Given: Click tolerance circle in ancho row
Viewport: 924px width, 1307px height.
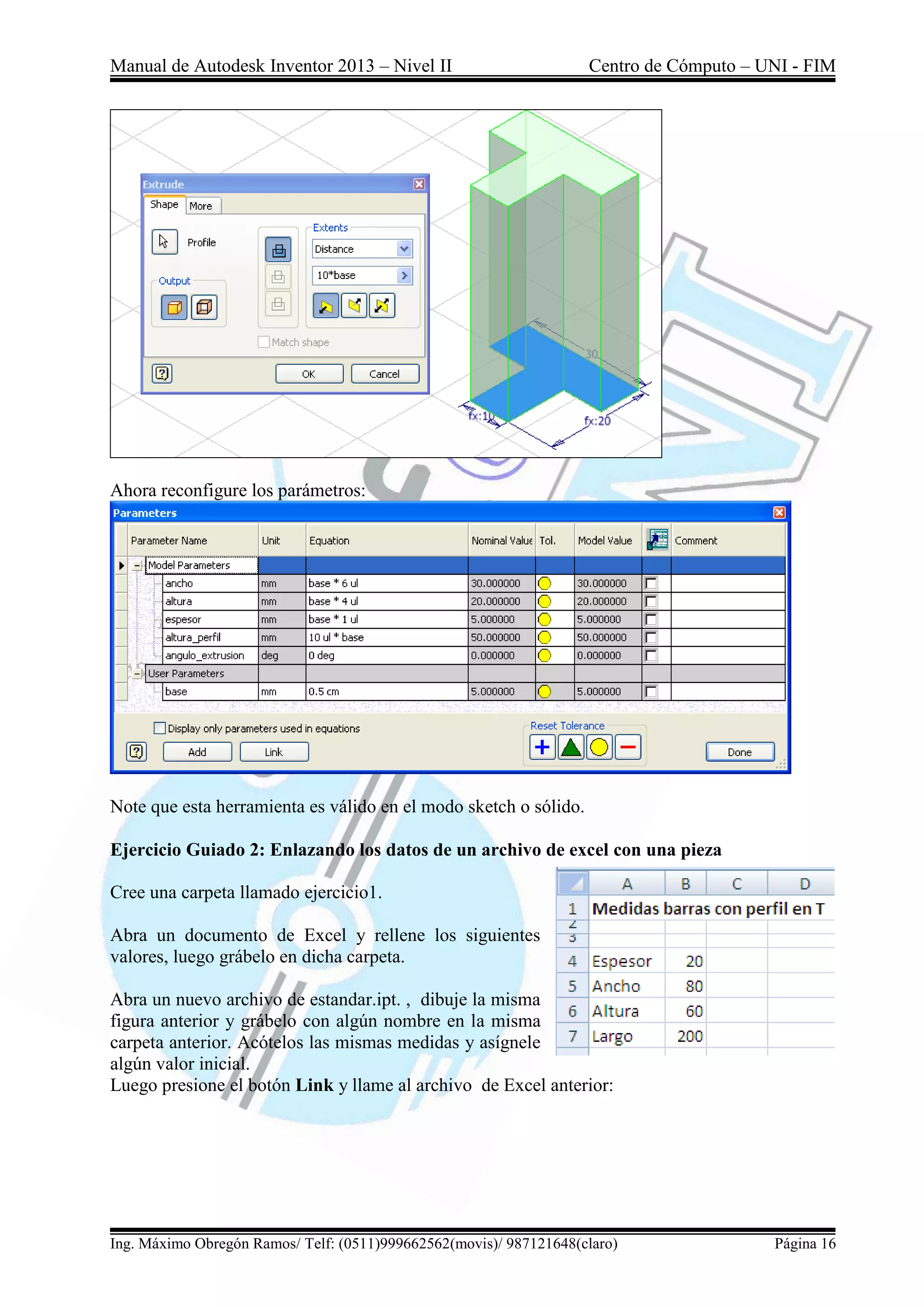Looking at the screenshot, I should [x=545, y=583].
